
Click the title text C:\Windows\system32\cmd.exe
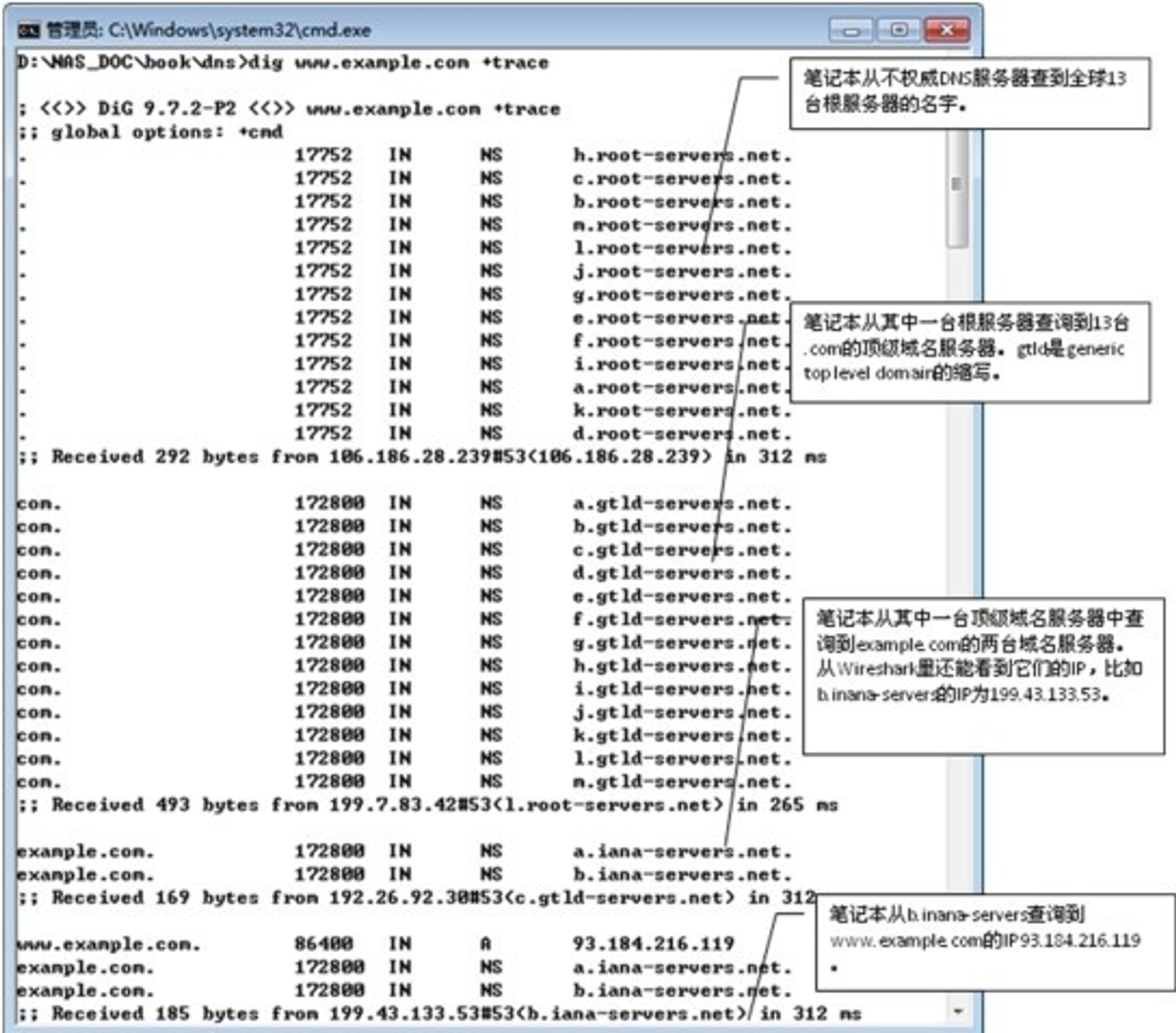click(x=239, y=30)
